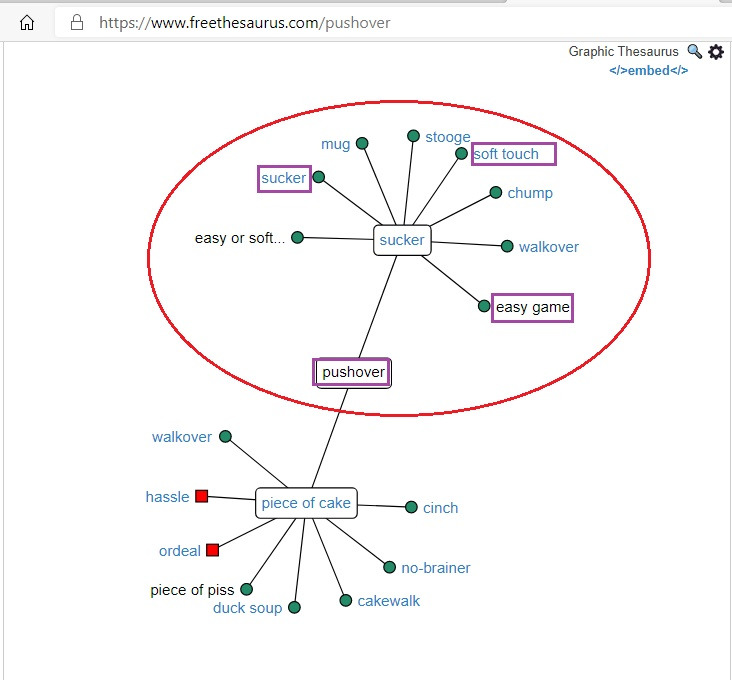Click the green dot beside soft touch
Viewport: 732px width, 680px height.
tap(461, 154)
